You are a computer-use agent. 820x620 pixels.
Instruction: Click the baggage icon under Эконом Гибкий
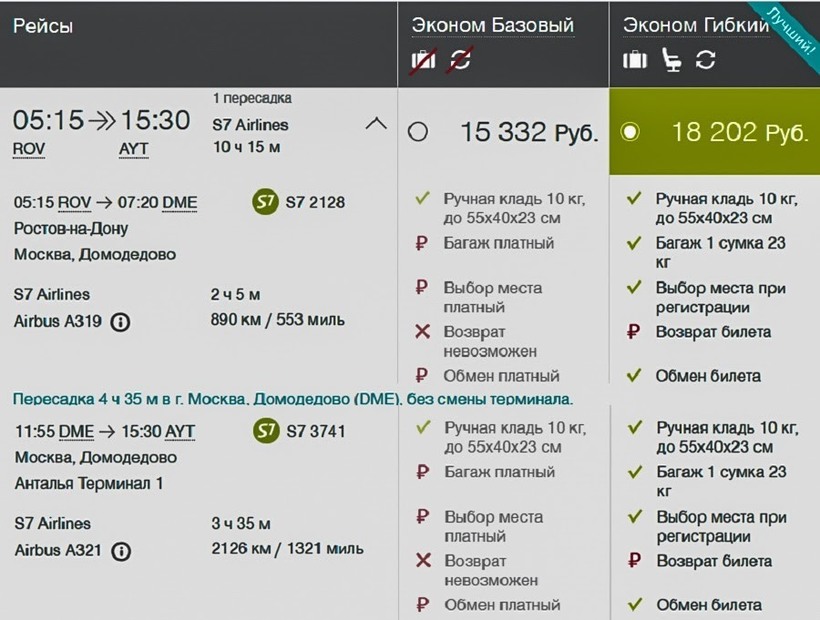pos(635,60)
